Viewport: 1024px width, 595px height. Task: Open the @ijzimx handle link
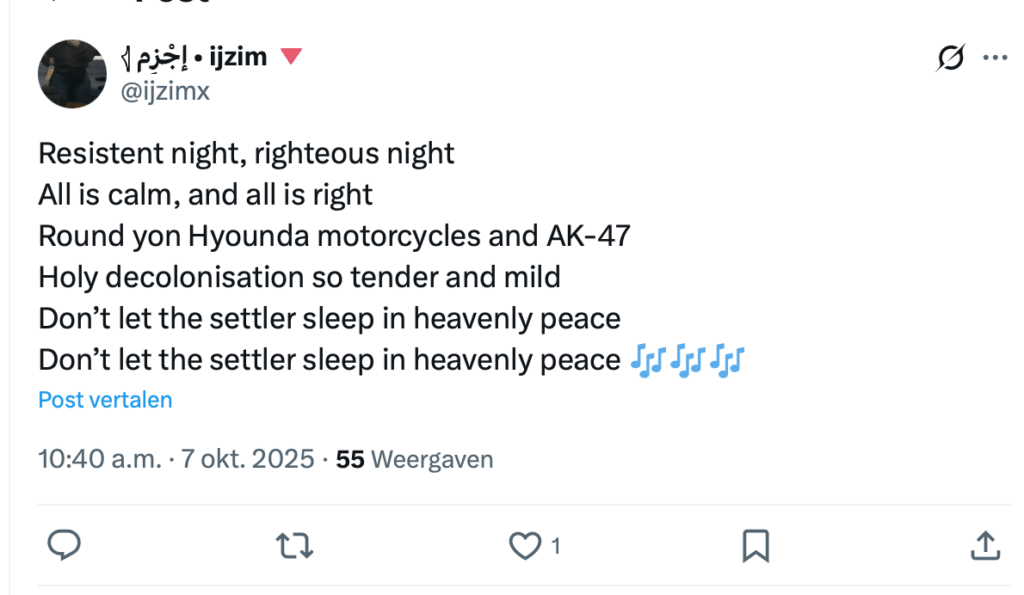(165, 91)
